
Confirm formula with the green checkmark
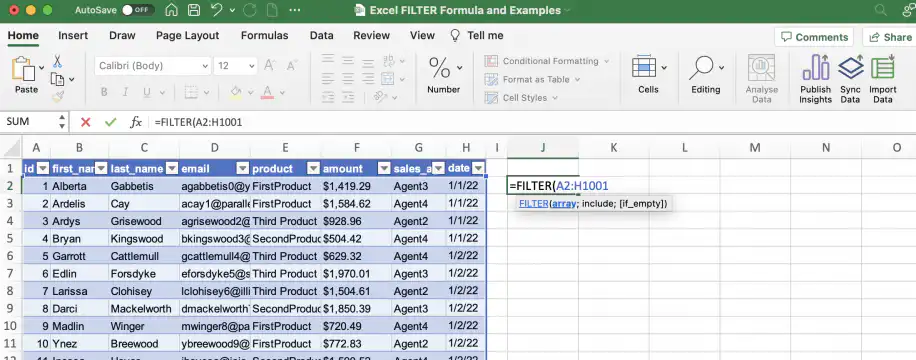coord(110,122)
